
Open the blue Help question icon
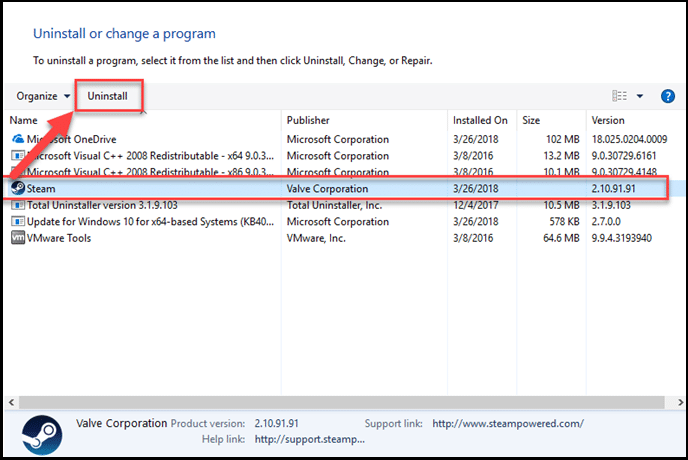pyautogui.click(x=667, y=96)
